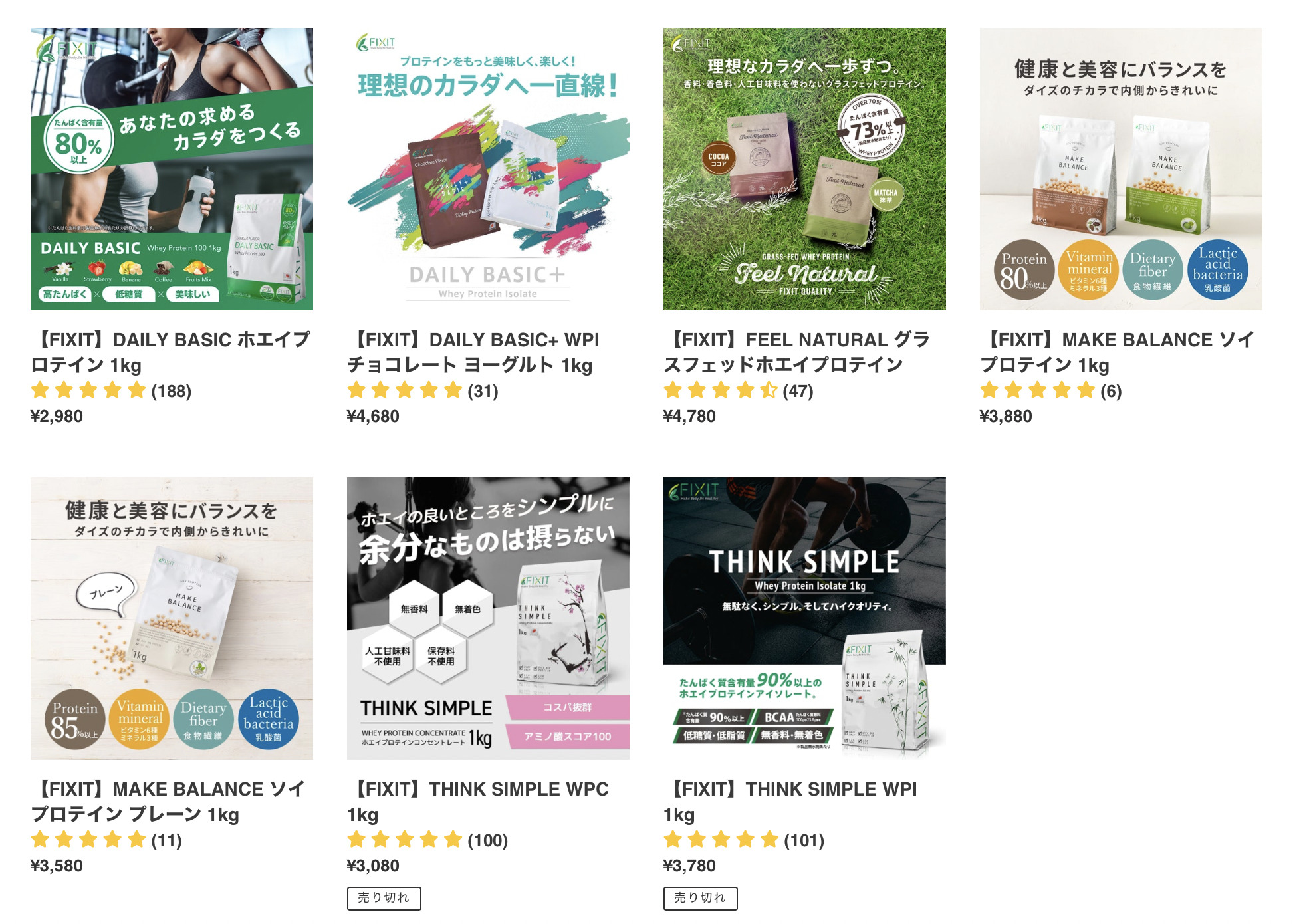
Task: Click the FEEL NATURAL グラスフェッド title link
Action: 796,352
